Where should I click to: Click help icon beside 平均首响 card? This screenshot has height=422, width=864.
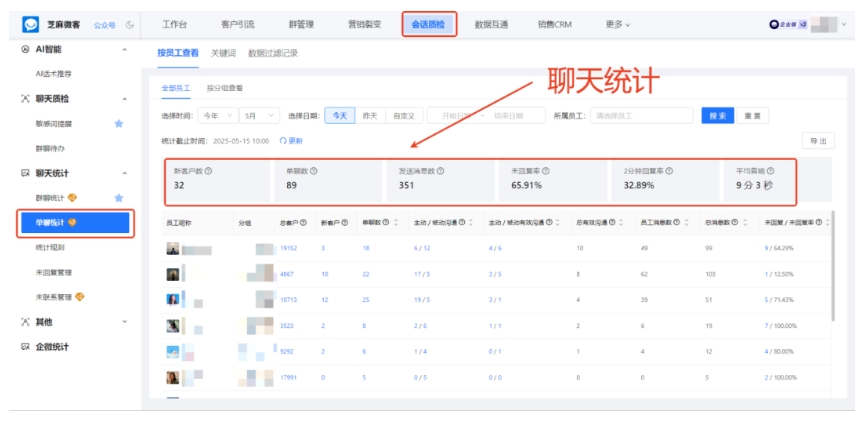click(770, 171)
